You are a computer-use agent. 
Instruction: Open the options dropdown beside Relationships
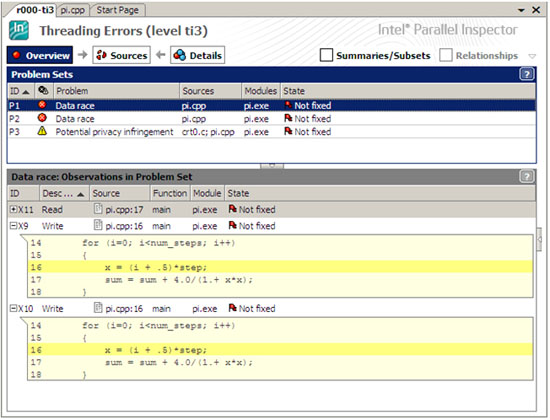[x=532, y=56]
